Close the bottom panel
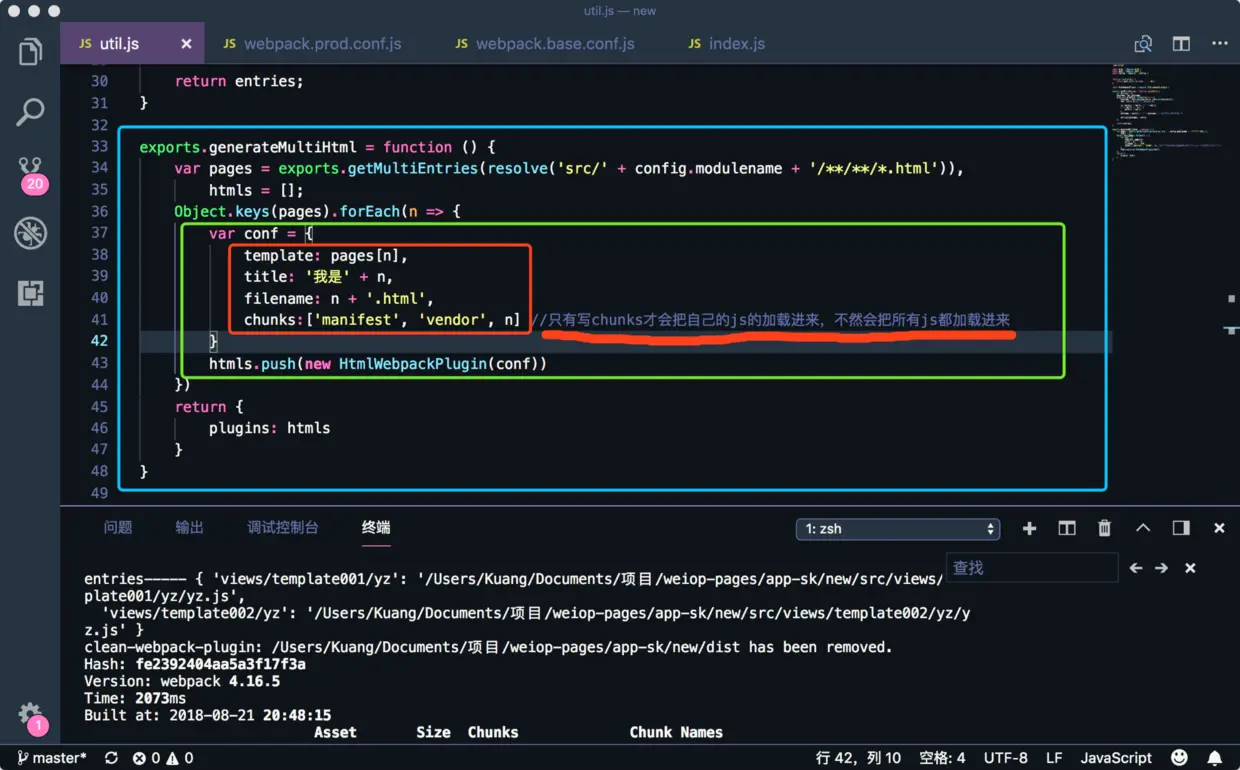 tap(1219, 528)
